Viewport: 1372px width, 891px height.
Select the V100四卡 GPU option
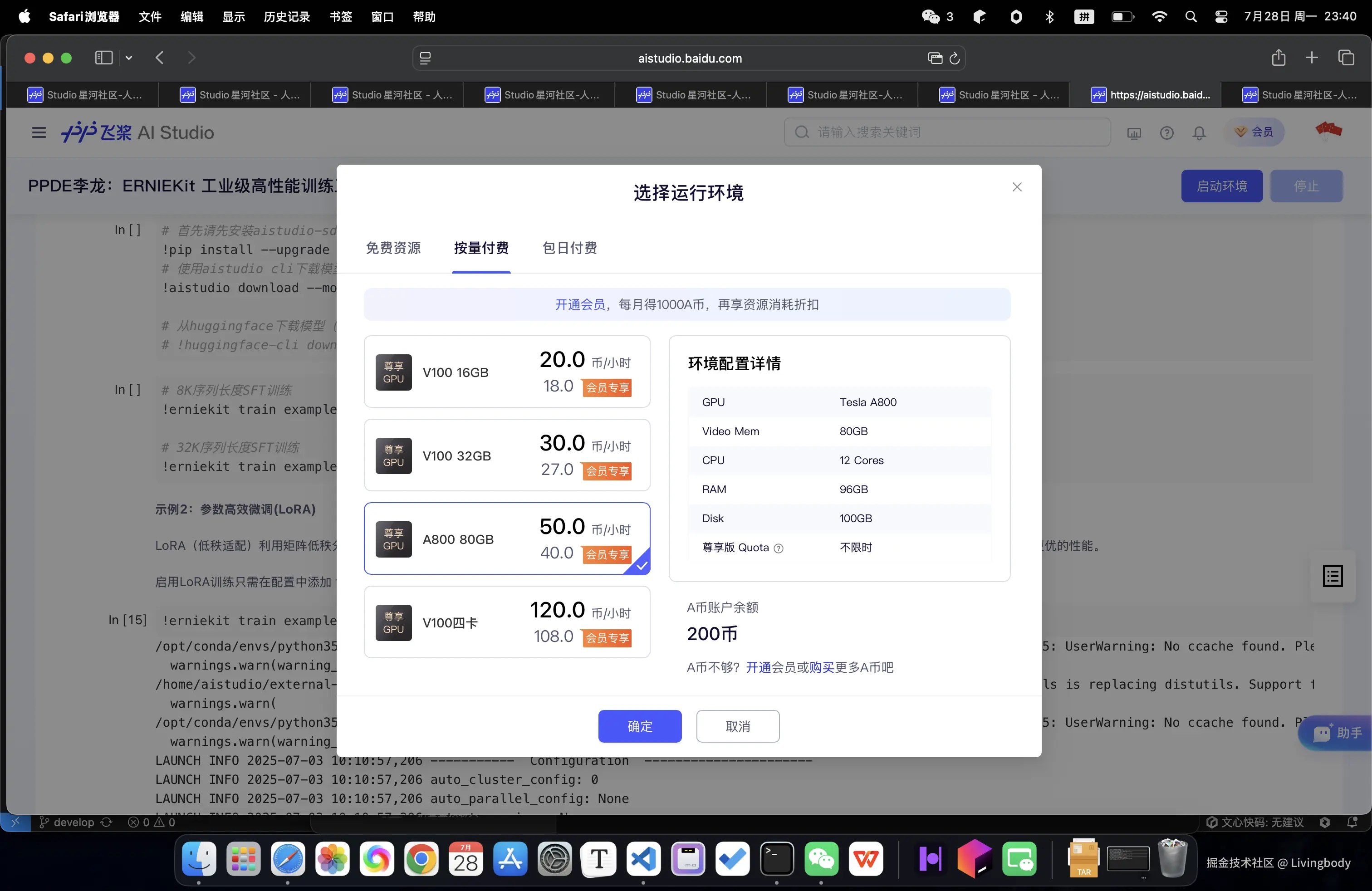(x=506, y=622)
